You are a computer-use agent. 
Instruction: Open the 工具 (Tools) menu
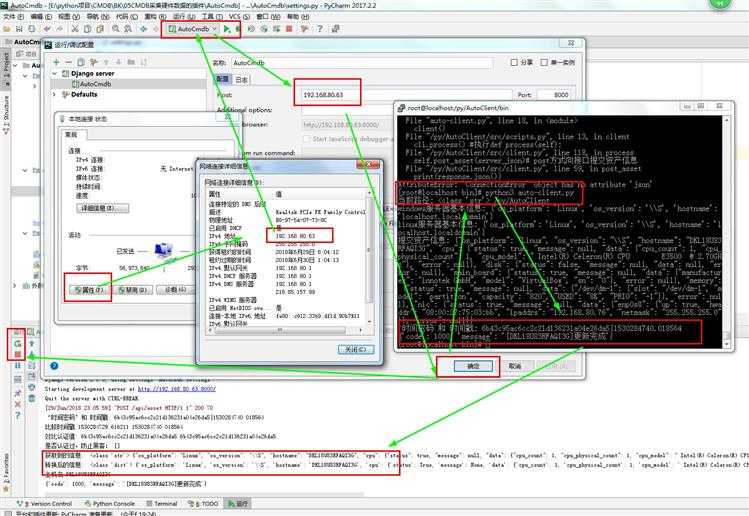point(212,16)
